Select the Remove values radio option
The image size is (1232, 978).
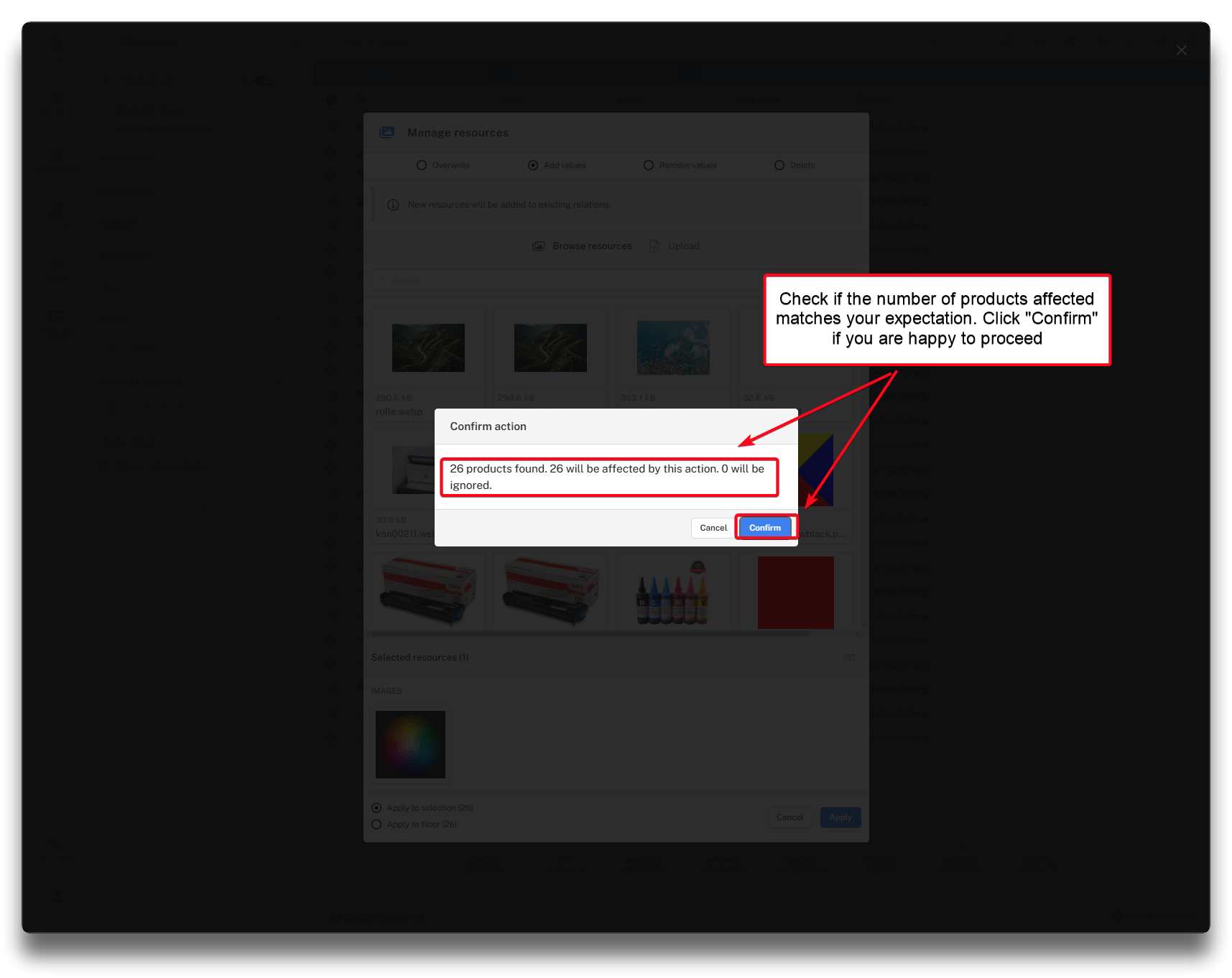coord(649,165)
